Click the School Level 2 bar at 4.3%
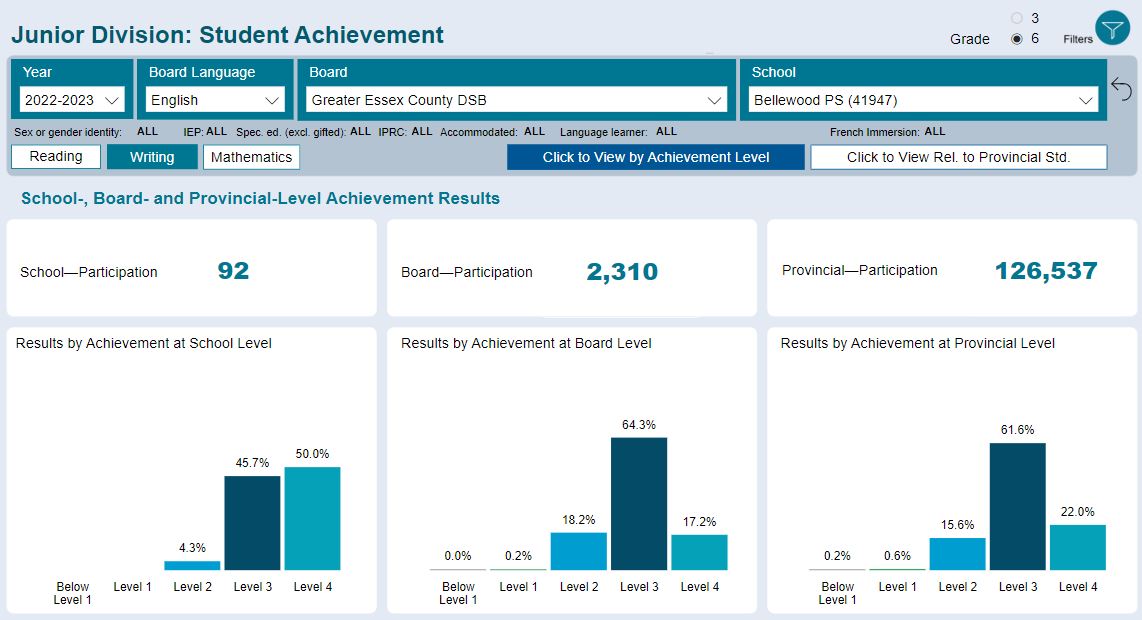This screenshot has width=1142, height=620. coord(192,565)
